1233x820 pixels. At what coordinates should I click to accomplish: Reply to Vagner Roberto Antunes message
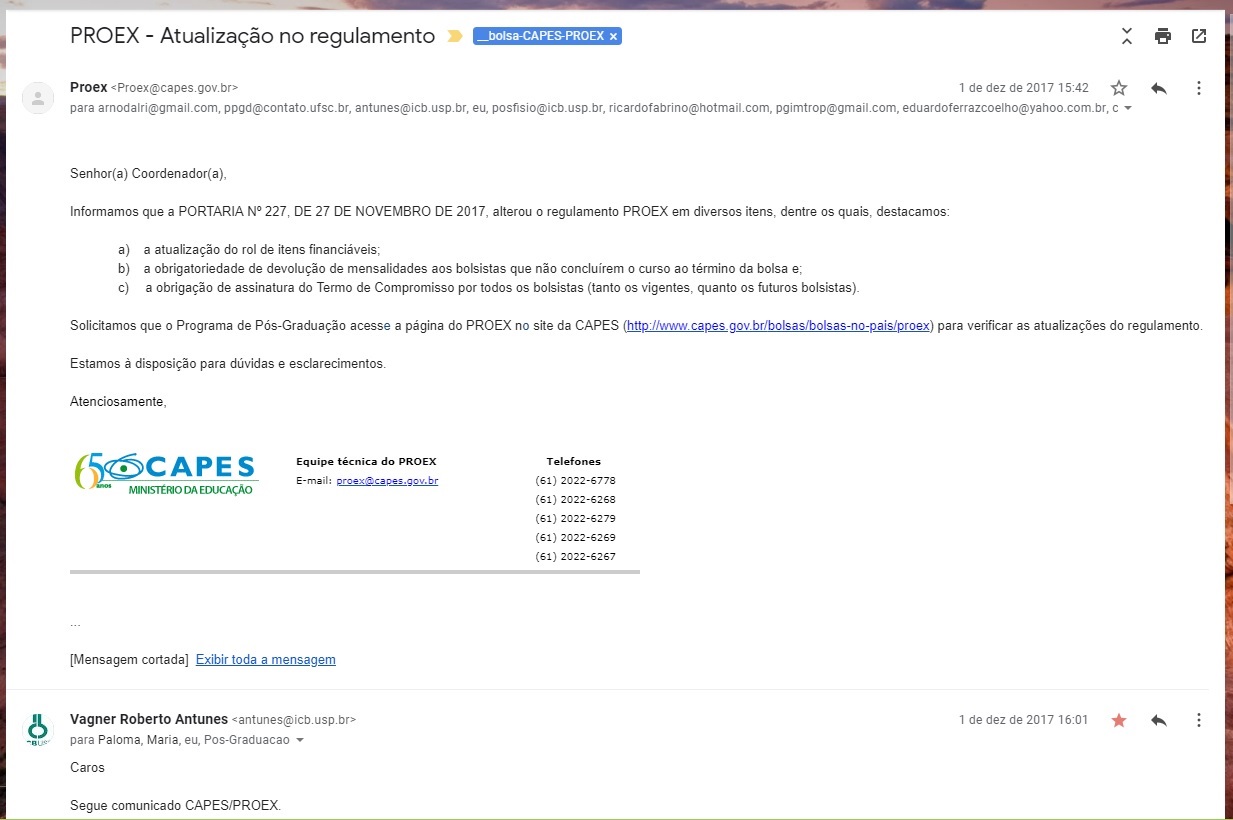click(x=1159, y=720)
